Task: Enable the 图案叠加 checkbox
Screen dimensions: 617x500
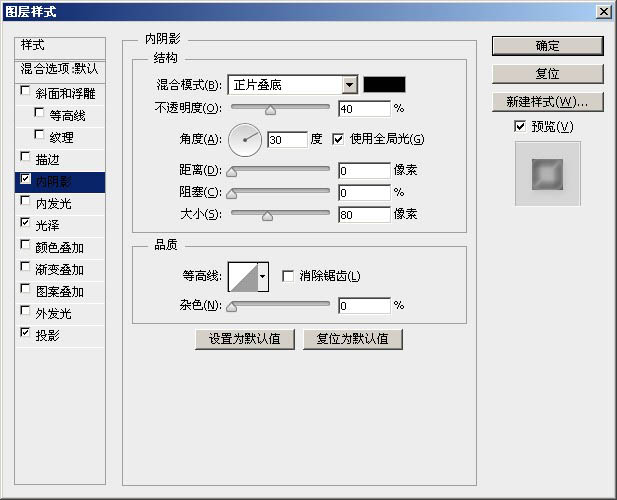Action: [x=25, y=289]
